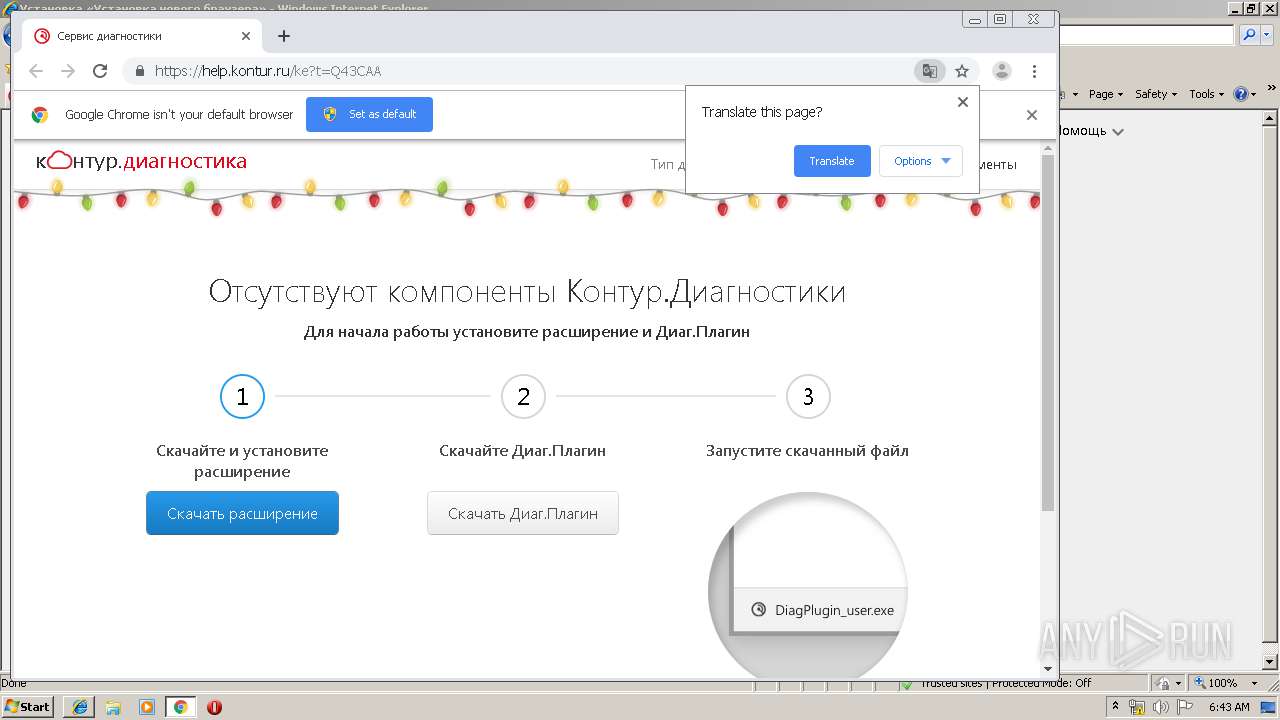Image resolution: width=1280 pixels, height=720 pixels.
Task: Open a new Chrome tab
Action: point(284,36)
